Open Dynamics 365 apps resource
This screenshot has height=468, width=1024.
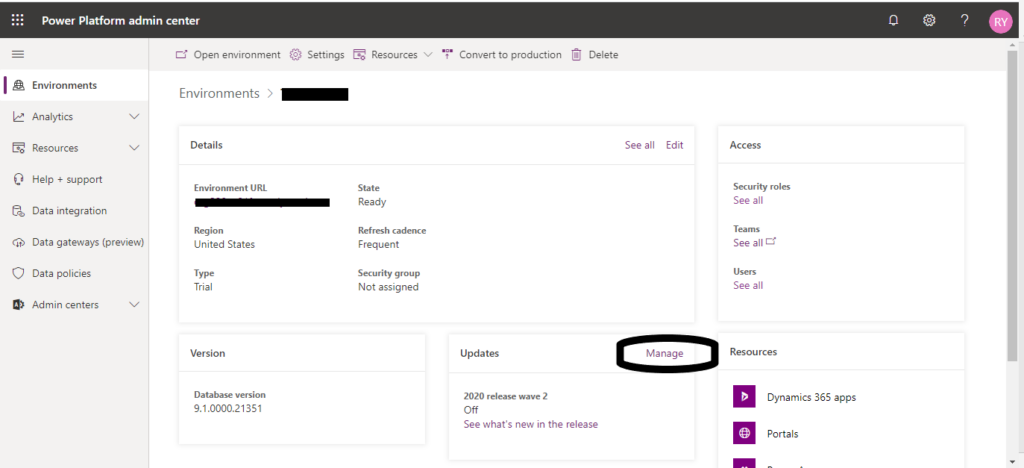tap(811, 397)
